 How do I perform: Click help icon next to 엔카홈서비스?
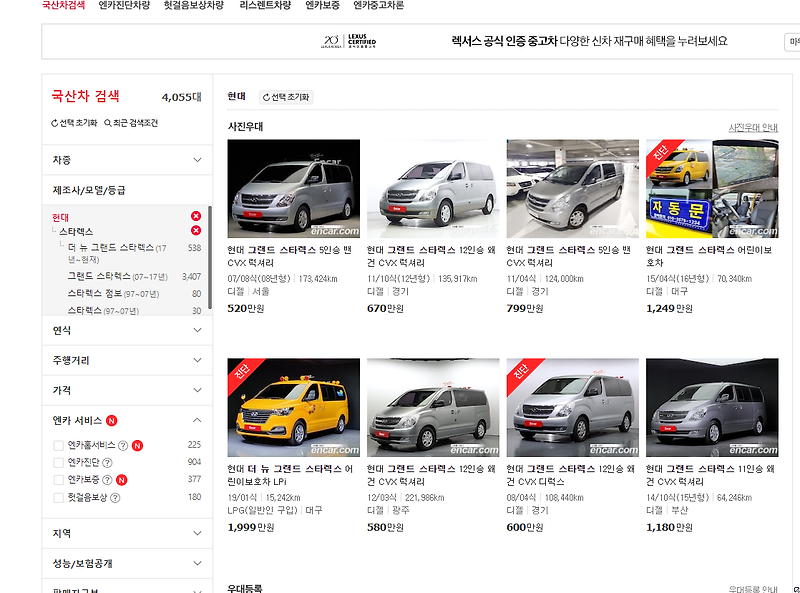[123, 446]
